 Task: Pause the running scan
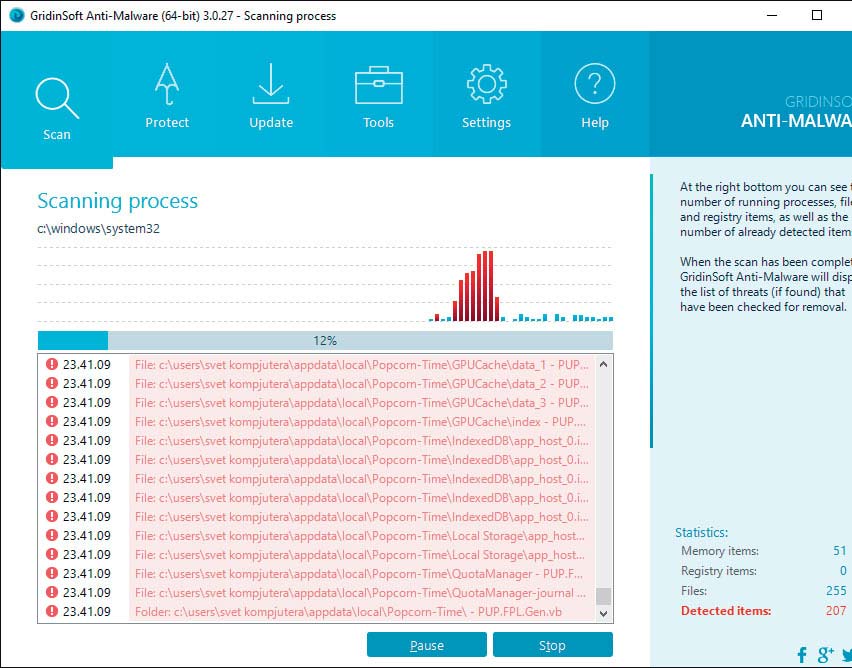pos(427,645)
